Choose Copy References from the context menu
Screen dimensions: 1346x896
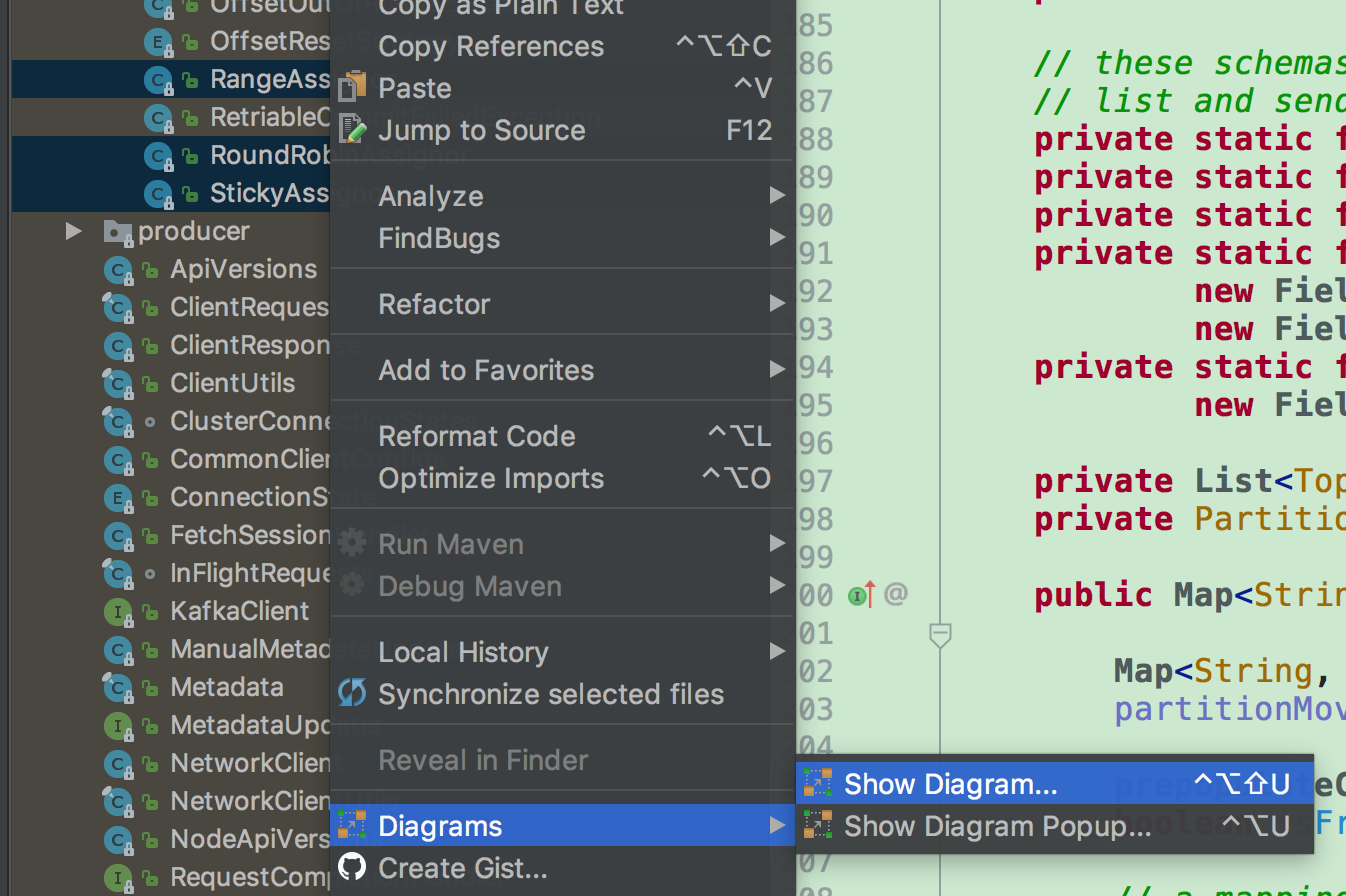[562, 46]
